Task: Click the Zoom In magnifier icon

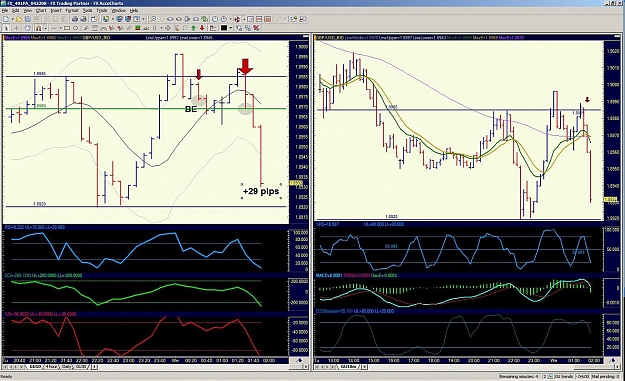Action: coord(153,19)
